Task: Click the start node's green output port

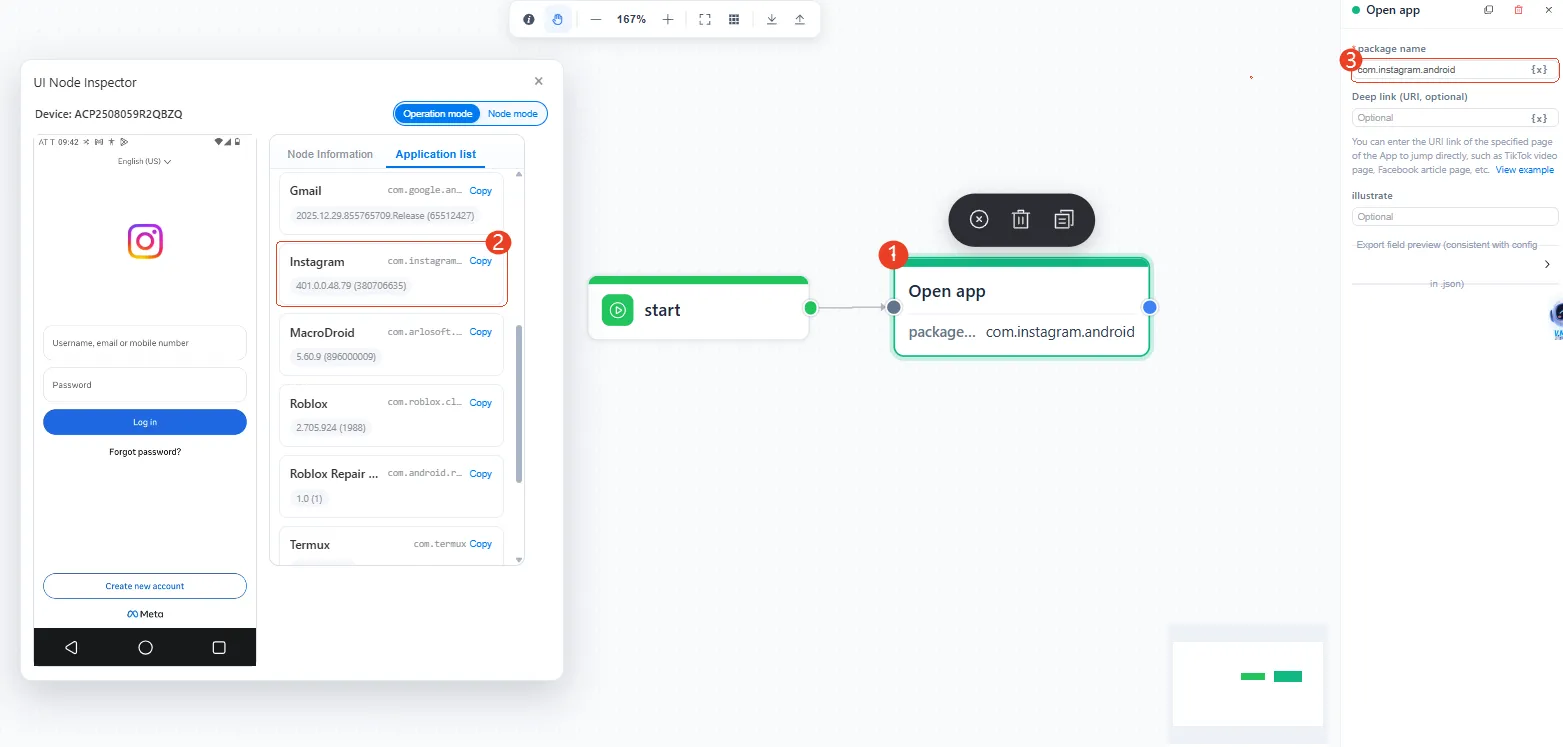Action: 811,308
